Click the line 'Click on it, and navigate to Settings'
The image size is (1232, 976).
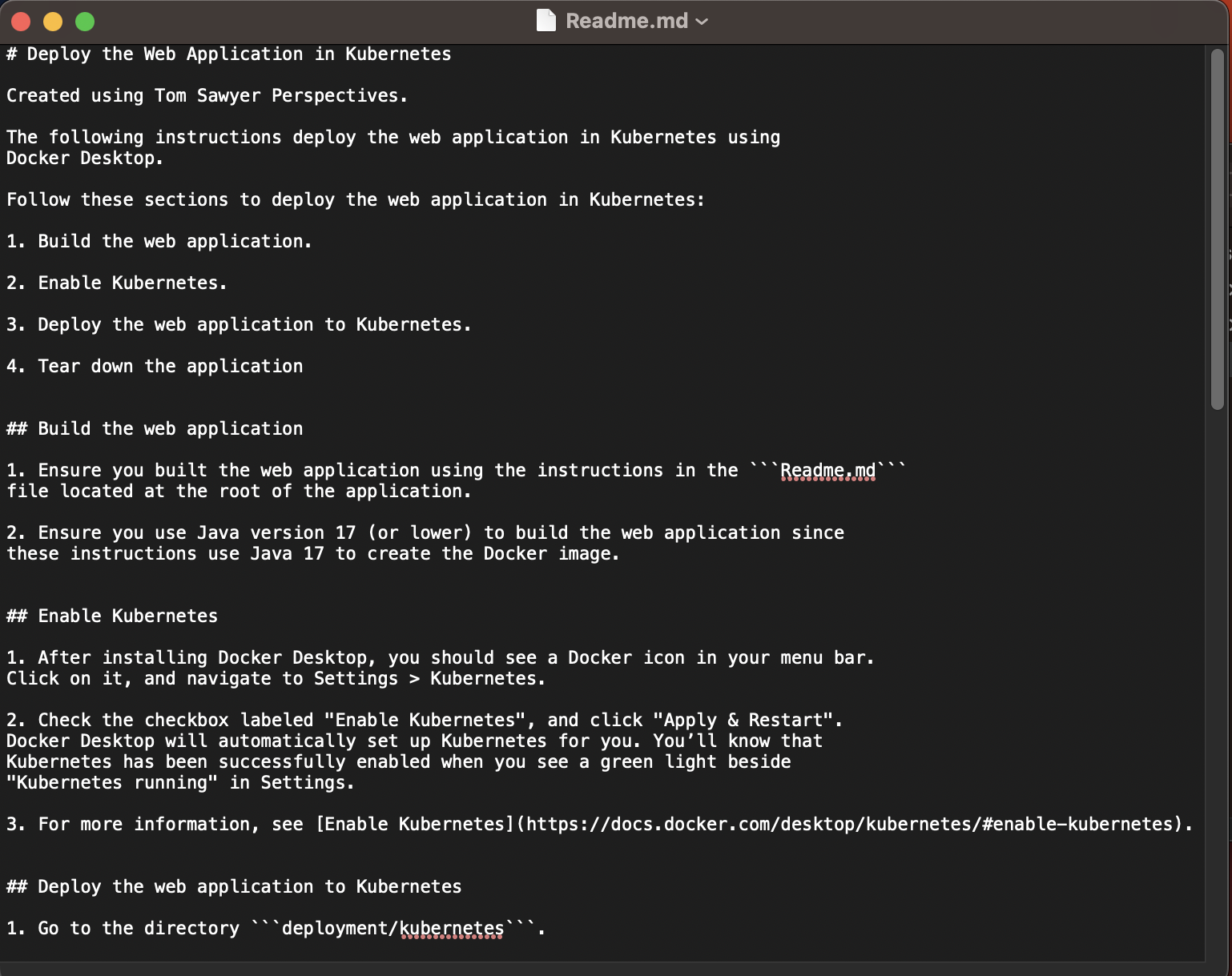(276, 679)
